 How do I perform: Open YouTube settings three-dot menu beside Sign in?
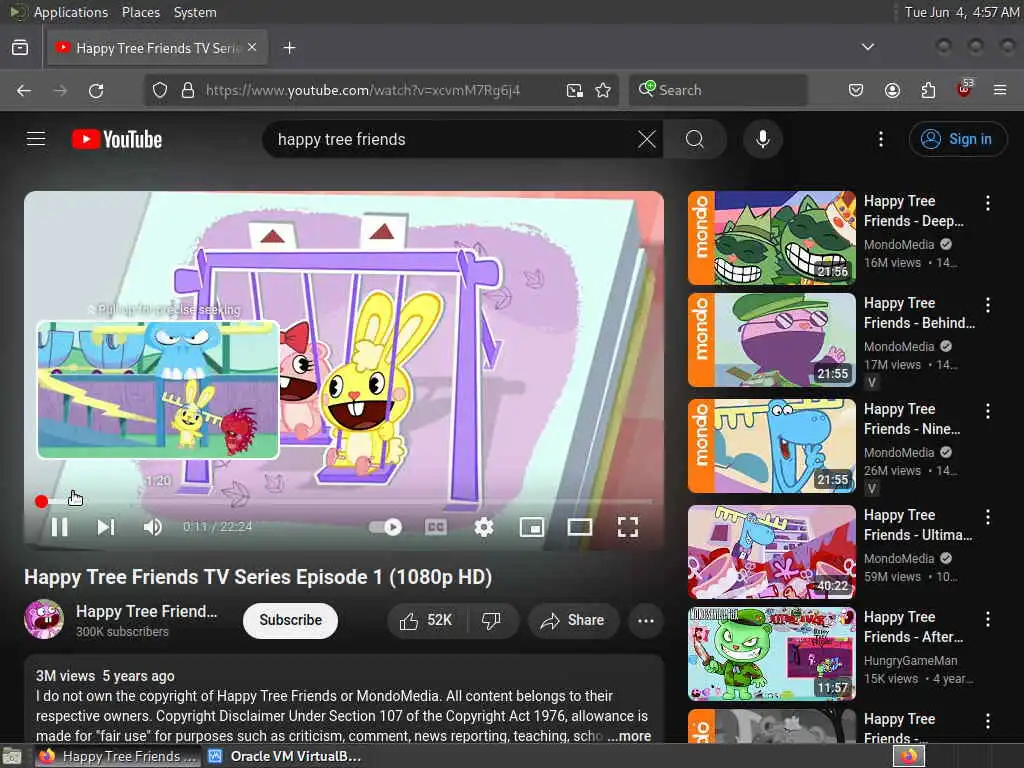[881, 139]
